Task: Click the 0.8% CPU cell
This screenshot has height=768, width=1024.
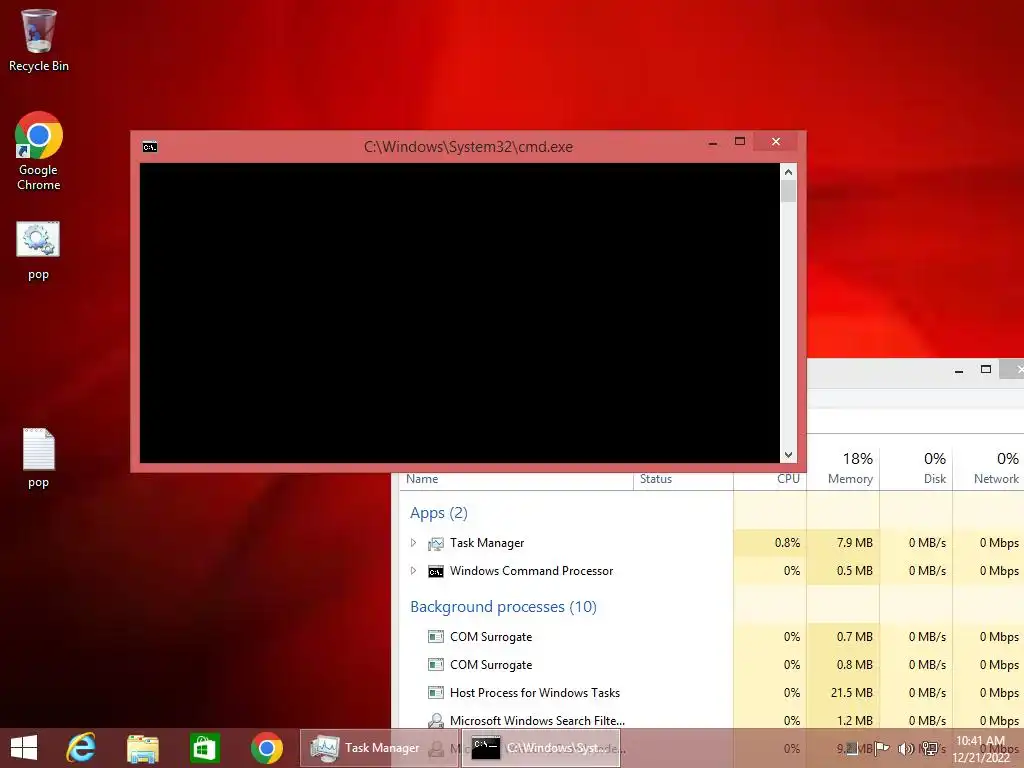Action: pyautogui.click(x=770, y=543)
